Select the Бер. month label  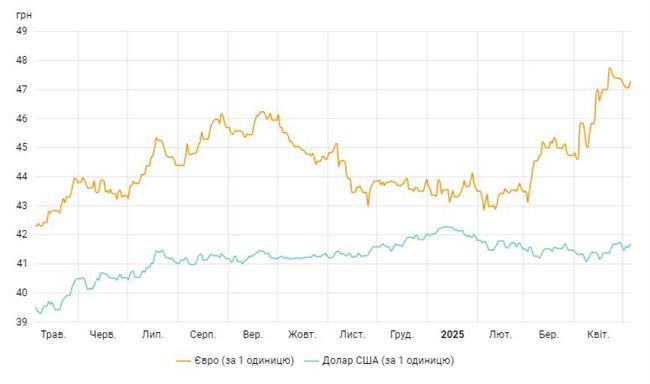coord(548,334)
